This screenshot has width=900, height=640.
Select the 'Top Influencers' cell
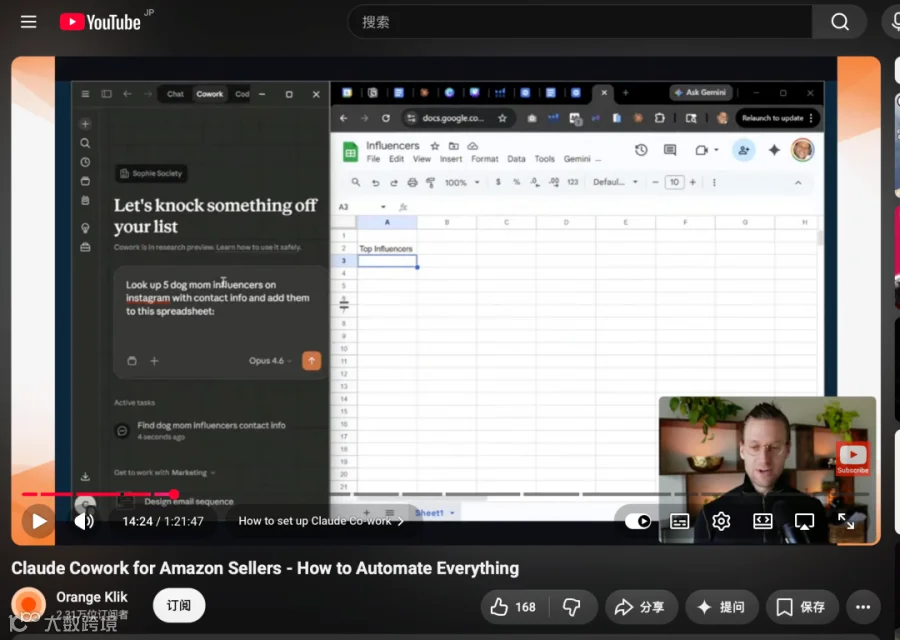[x=387, y=249]
